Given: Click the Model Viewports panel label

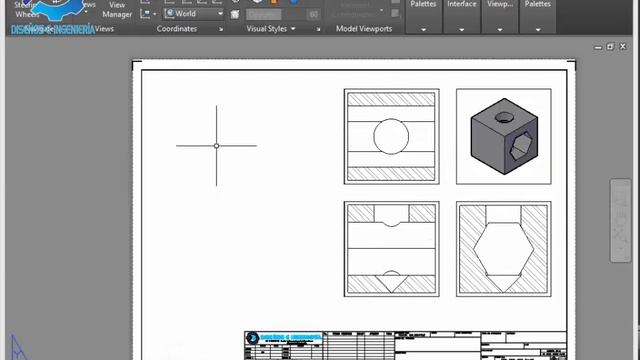Looking at the screenshot, I should point(364,29).
